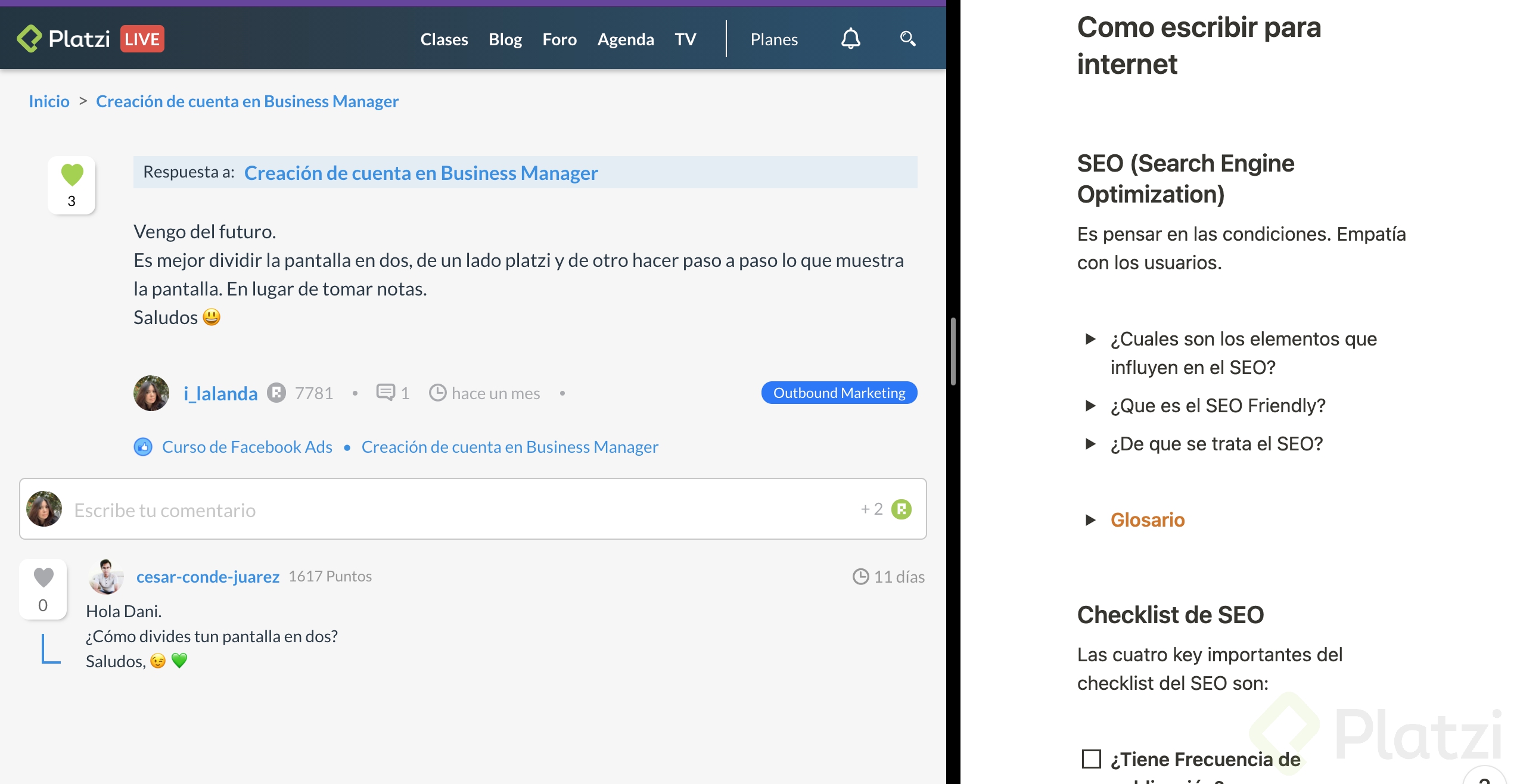Click the Facebook Ads course thumbs-up icon
Image resolution: width=1517 pixels, height=784 pixels.
[x=143, y=447]
